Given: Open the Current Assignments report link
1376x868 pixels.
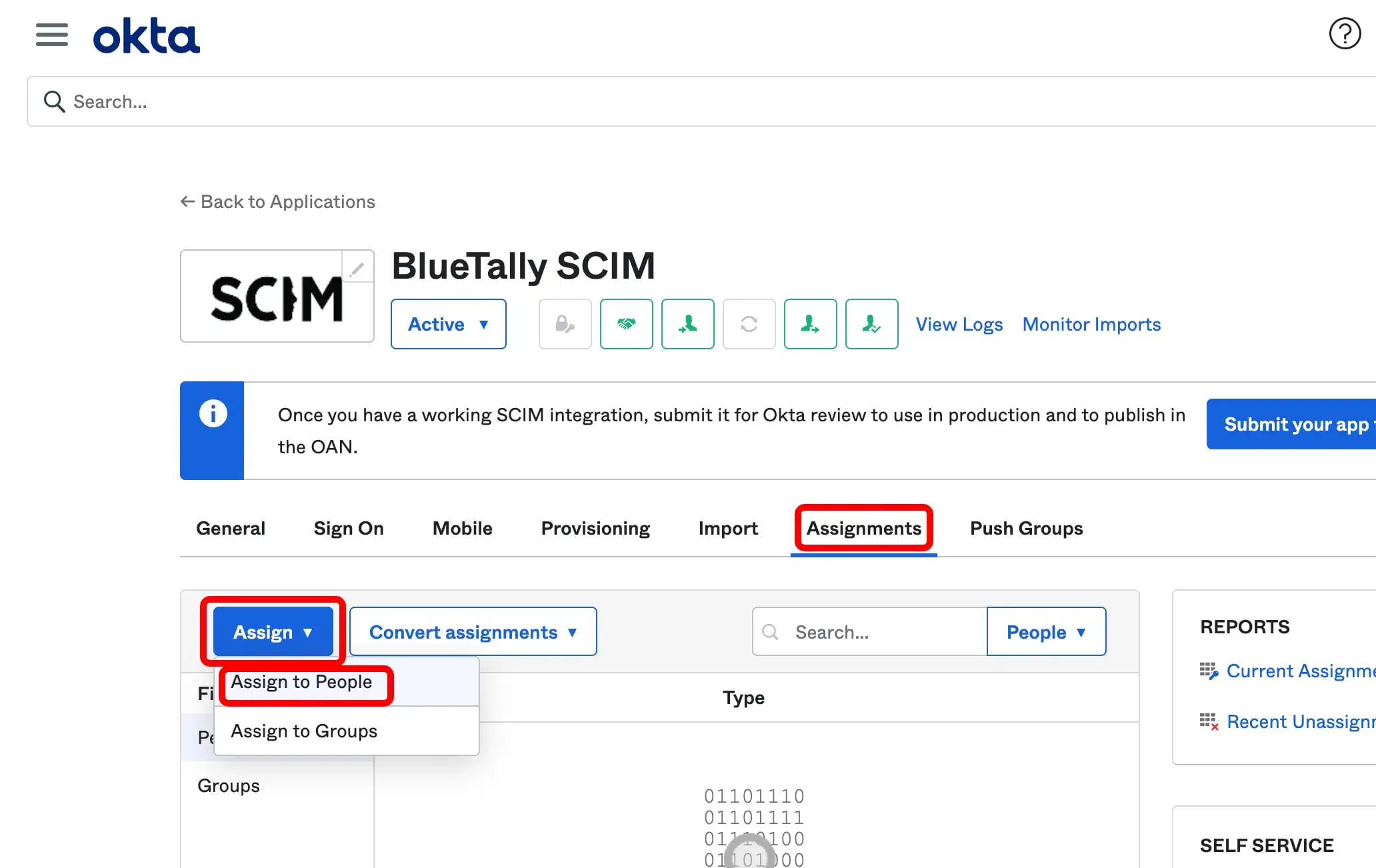Looking at the screenshot, I should 1301,671.
